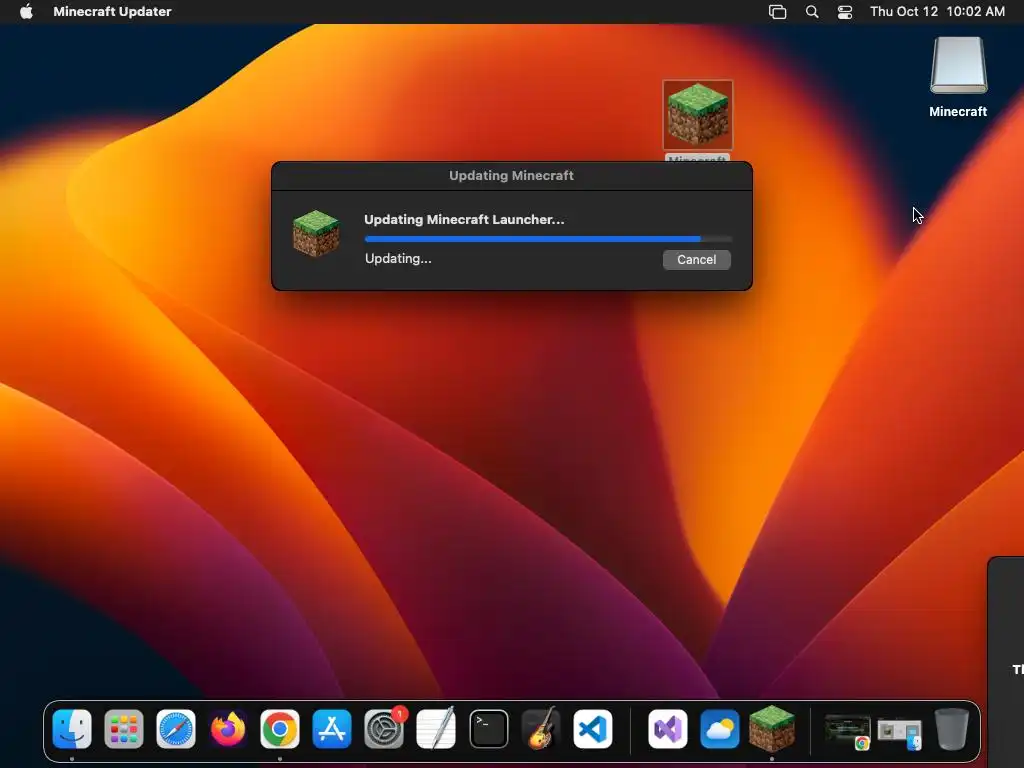Open purple Visual Studio from the Dock
This screenshot has width=1024, height=768.
(x=667, y=729)
